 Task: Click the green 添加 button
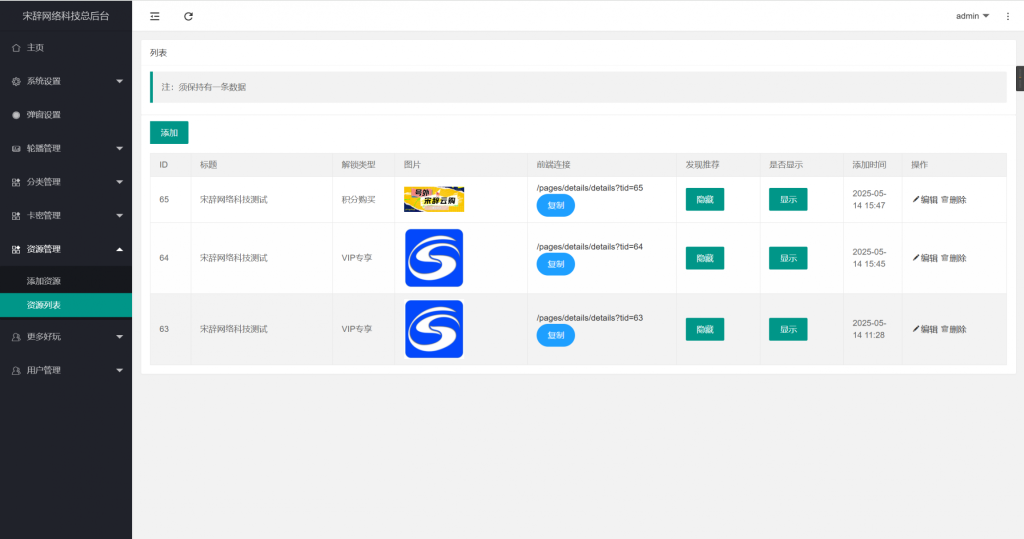coord(169,132)
